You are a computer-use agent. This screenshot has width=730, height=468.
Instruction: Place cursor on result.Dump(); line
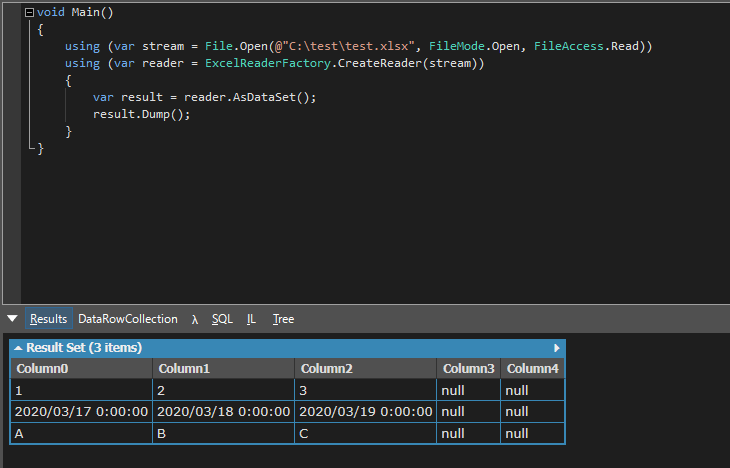coord(142,114)
